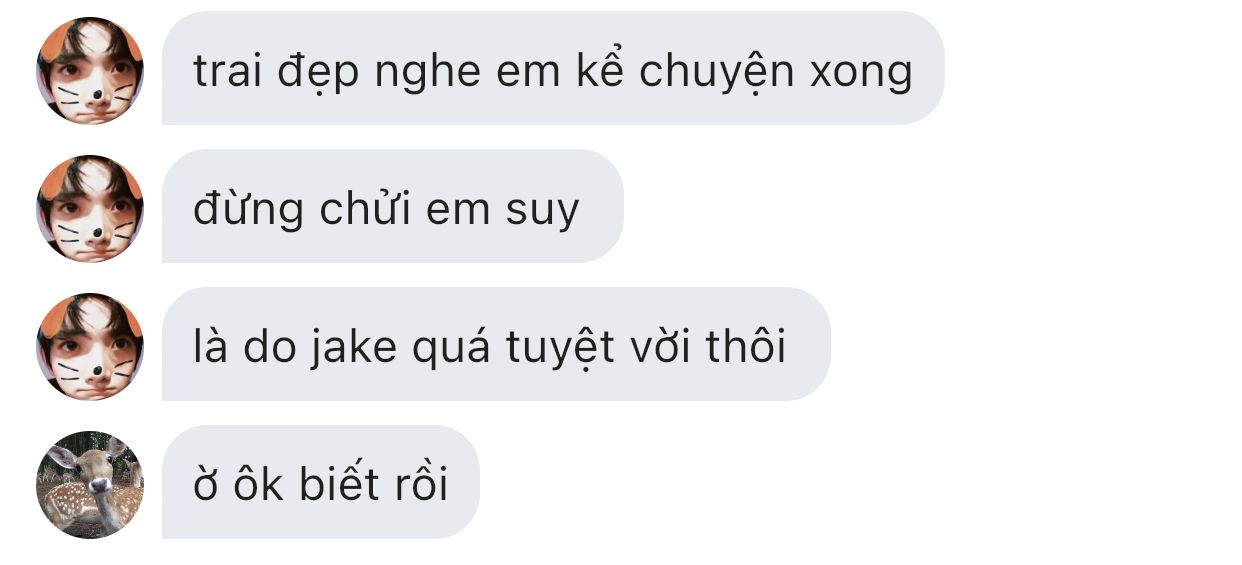Click the word "thôi" ending the third message
Screen dimensions: 1242x565
pos(745,346)
